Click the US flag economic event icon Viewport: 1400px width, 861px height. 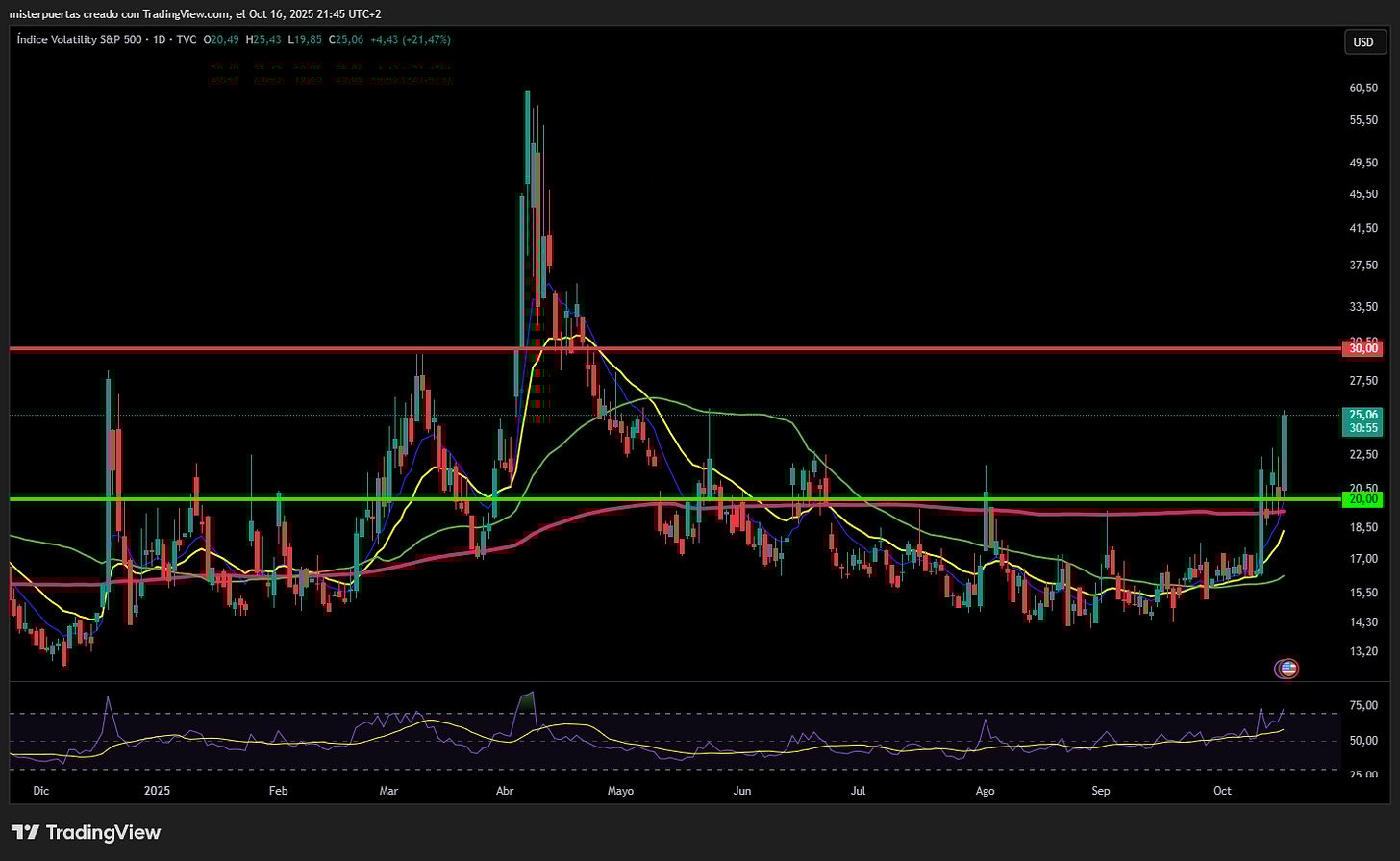[x=1287, y=668]
